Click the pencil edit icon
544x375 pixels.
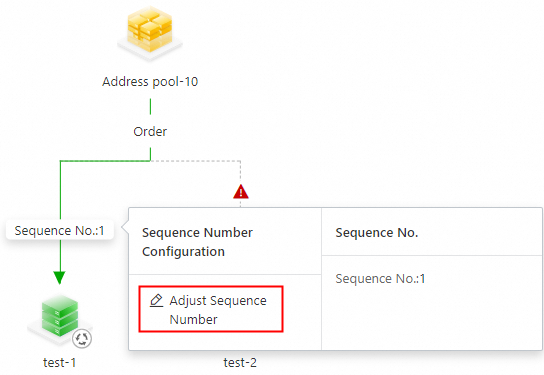(156, 300)
